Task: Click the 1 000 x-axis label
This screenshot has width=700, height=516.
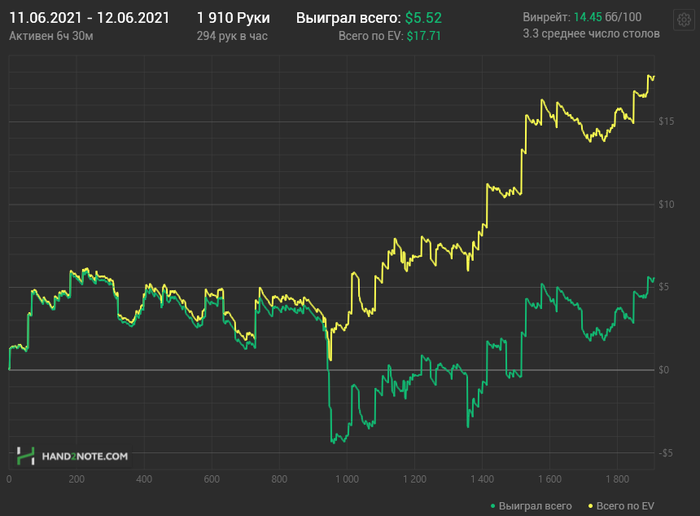Action: [x=347, y=479]
